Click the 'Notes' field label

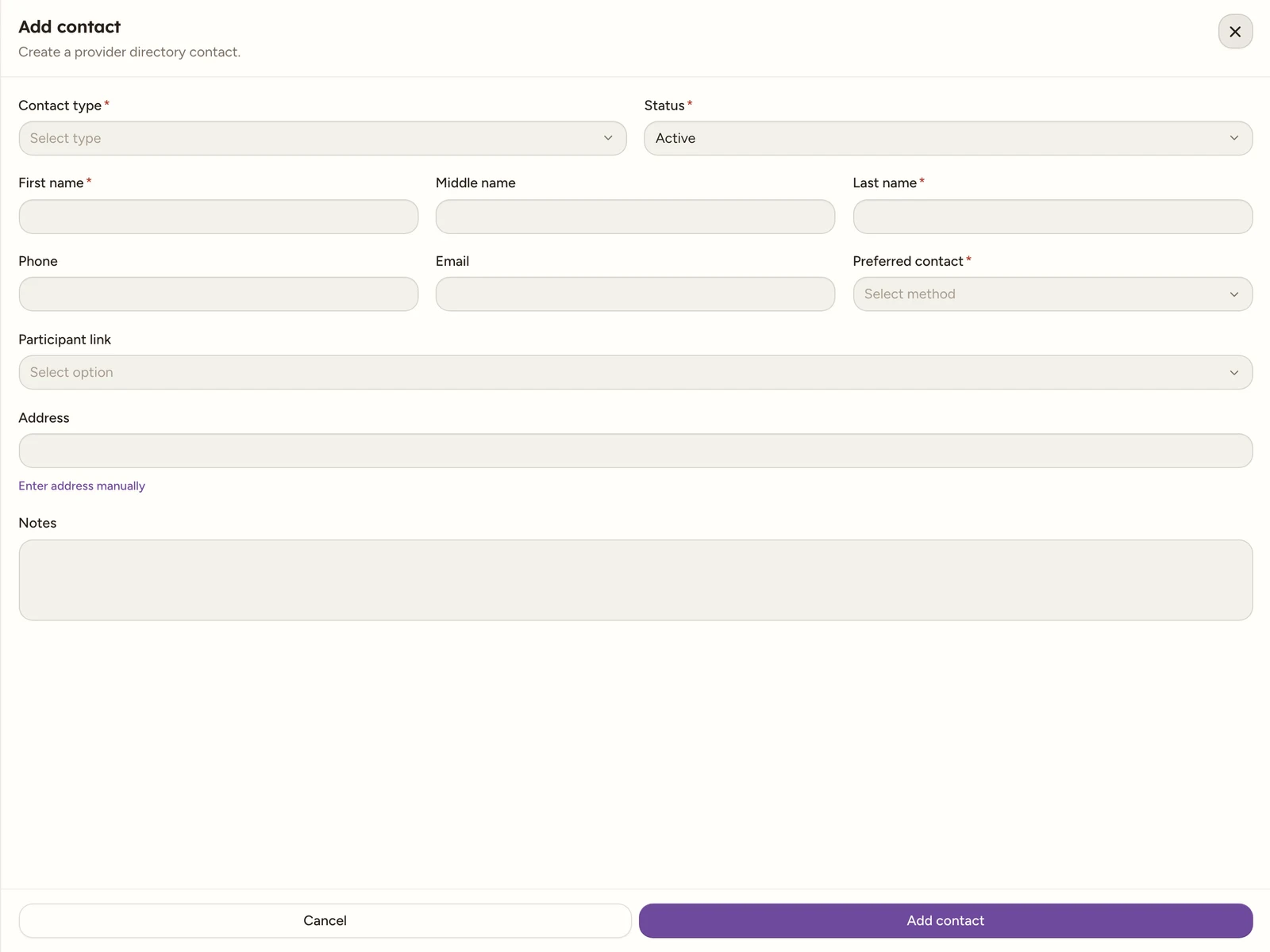pos(37,523)
